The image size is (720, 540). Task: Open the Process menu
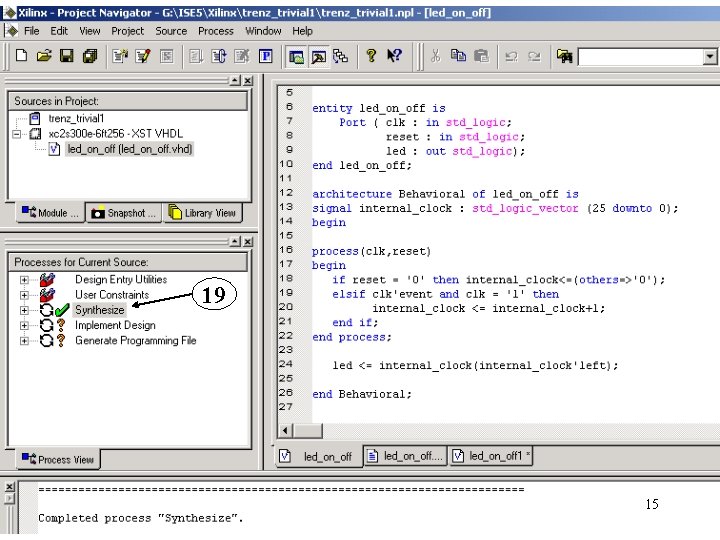(x=216, y=31)
